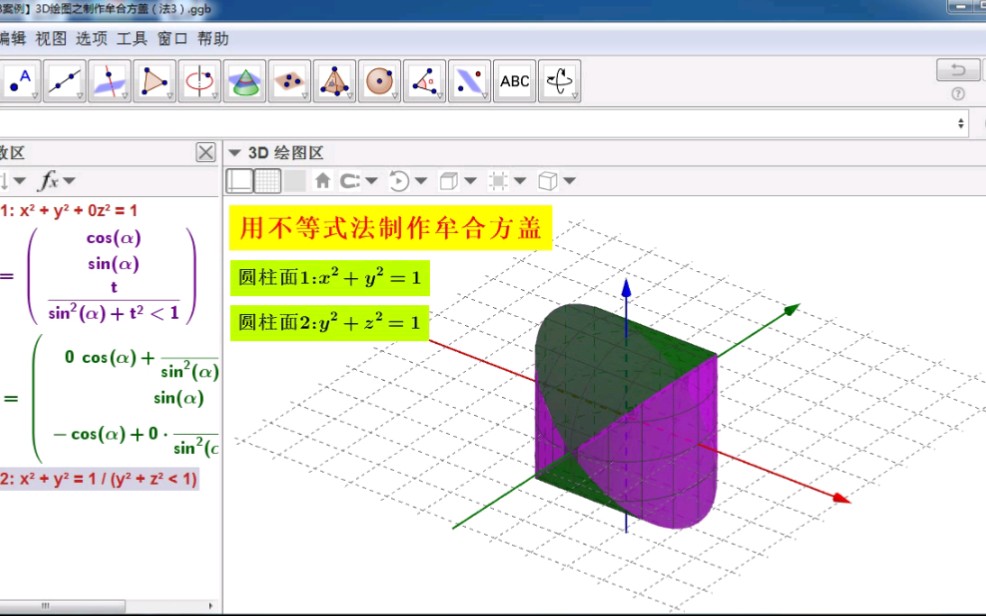Select the Cone tool

[x=245, y=80]
